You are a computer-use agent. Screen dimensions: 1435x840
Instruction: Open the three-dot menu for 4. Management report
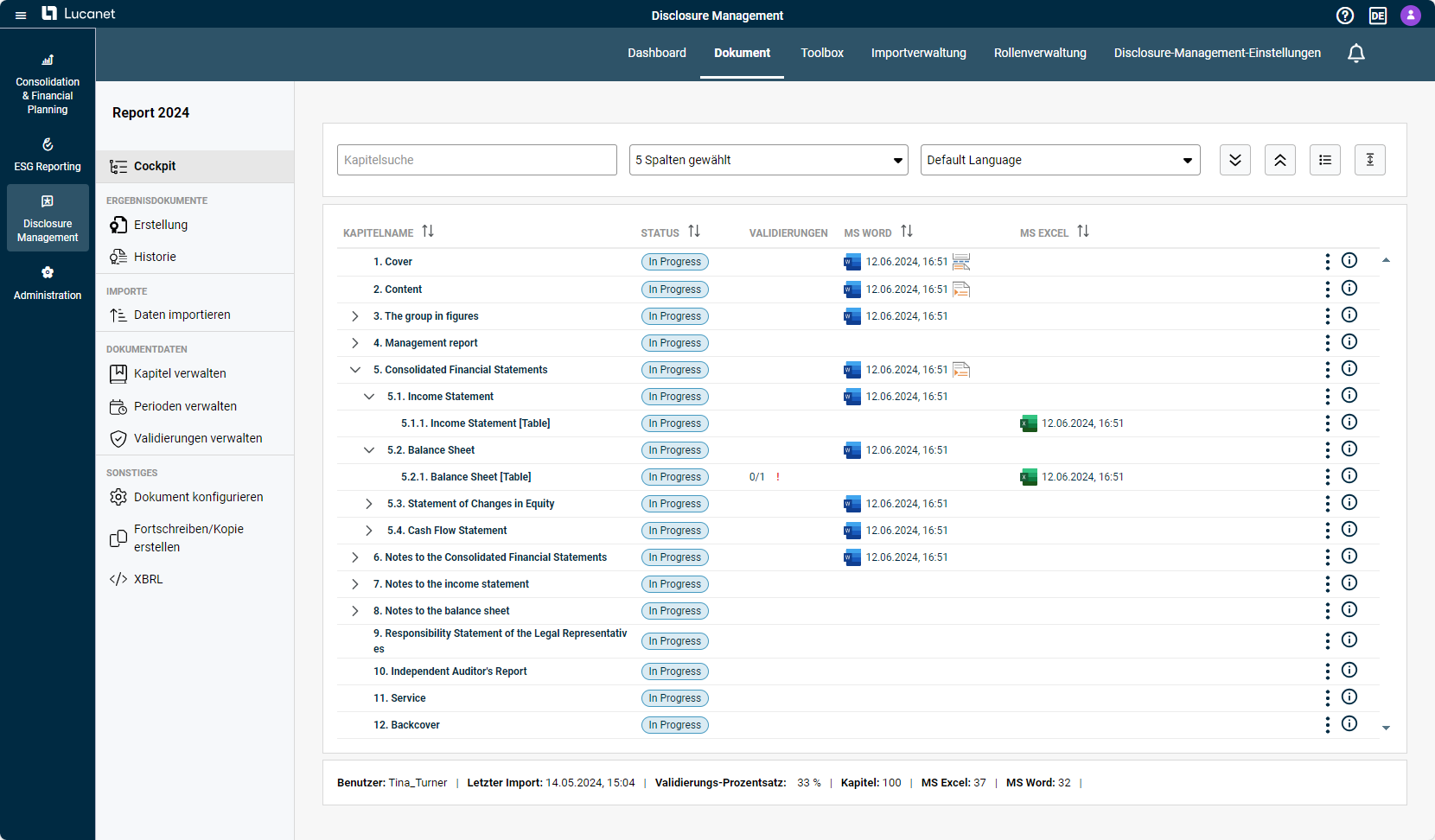pyautogui.click(x=1328, y=343)
